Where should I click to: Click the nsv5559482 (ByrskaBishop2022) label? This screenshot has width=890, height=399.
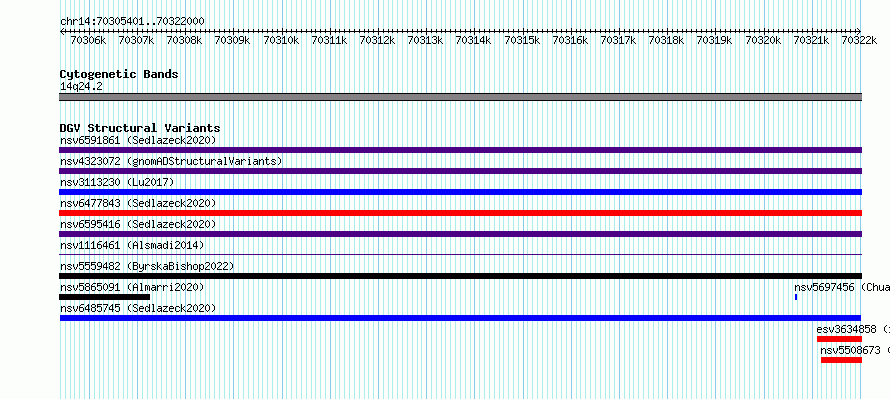(146, 266)
